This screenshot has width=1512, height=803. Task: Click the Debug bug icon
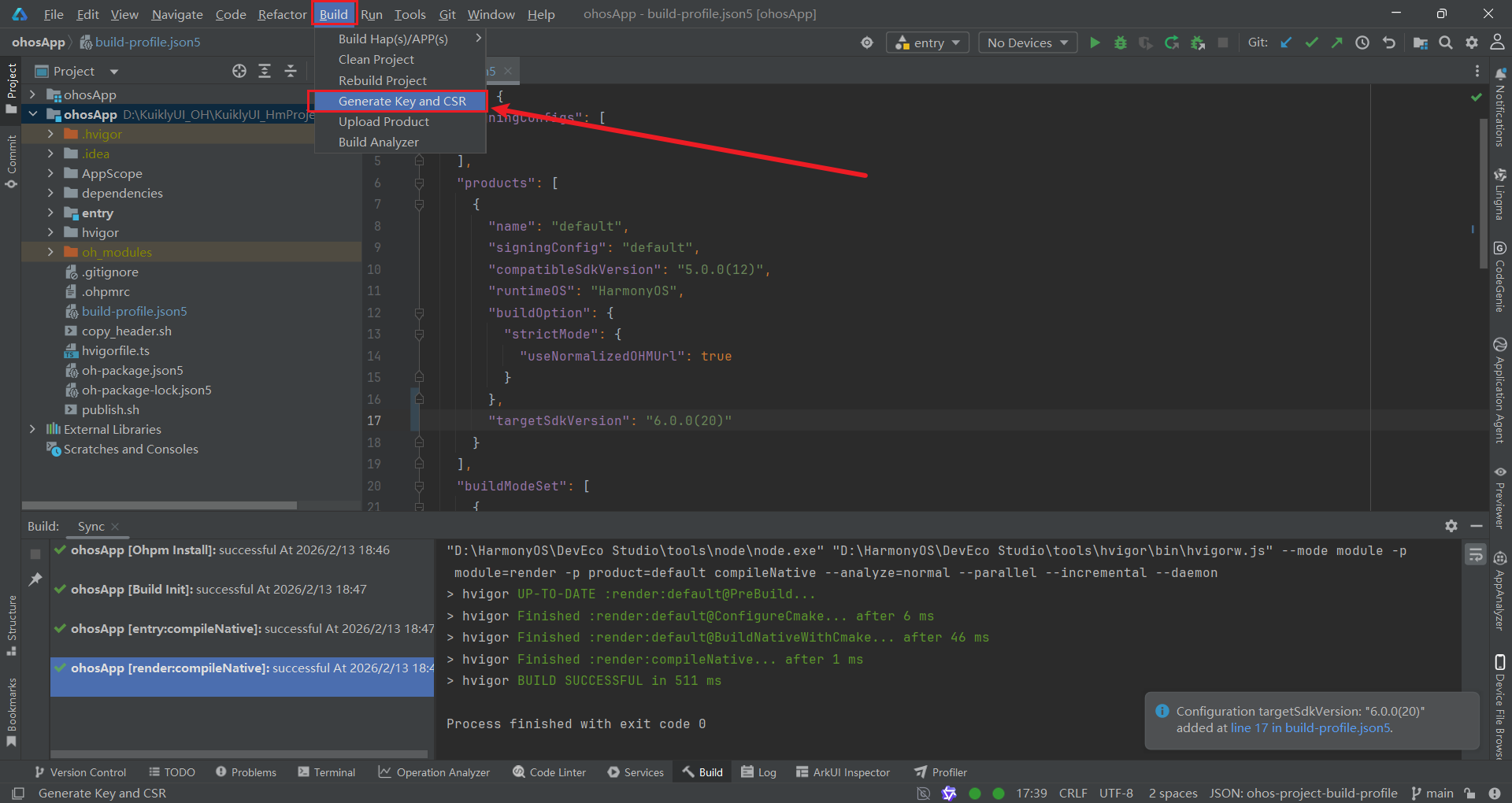1121,43
